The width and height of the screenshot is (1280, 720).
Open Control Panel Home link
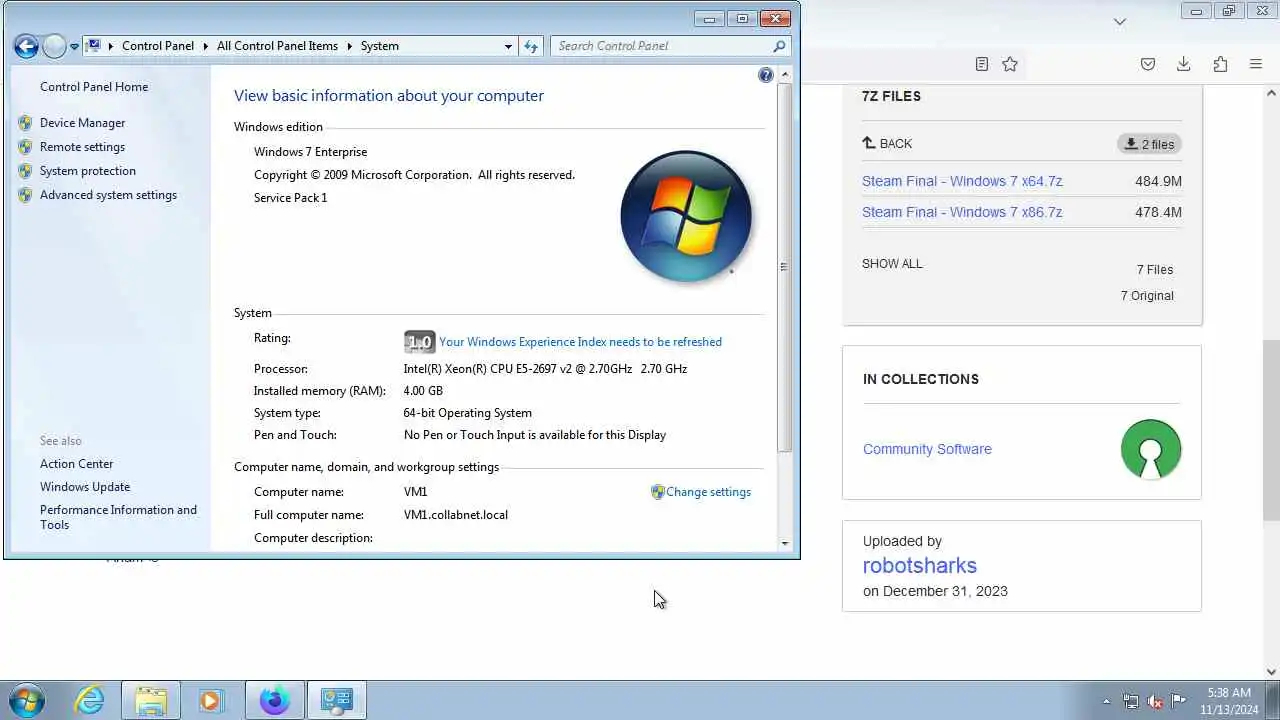tap(94, 87)
